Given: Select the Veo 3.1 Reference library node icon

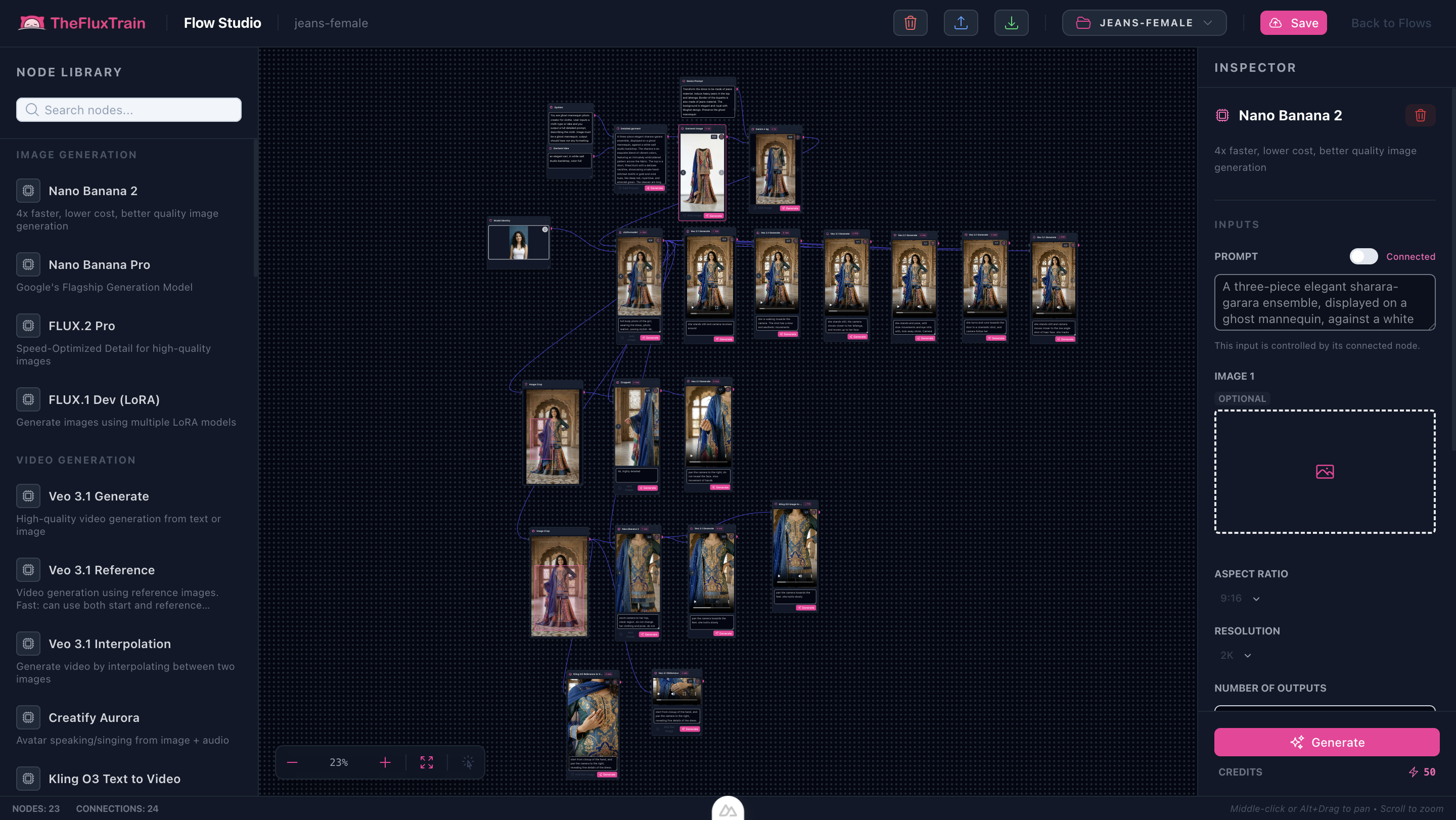Looking at the screenshot, I should point(28,570).
